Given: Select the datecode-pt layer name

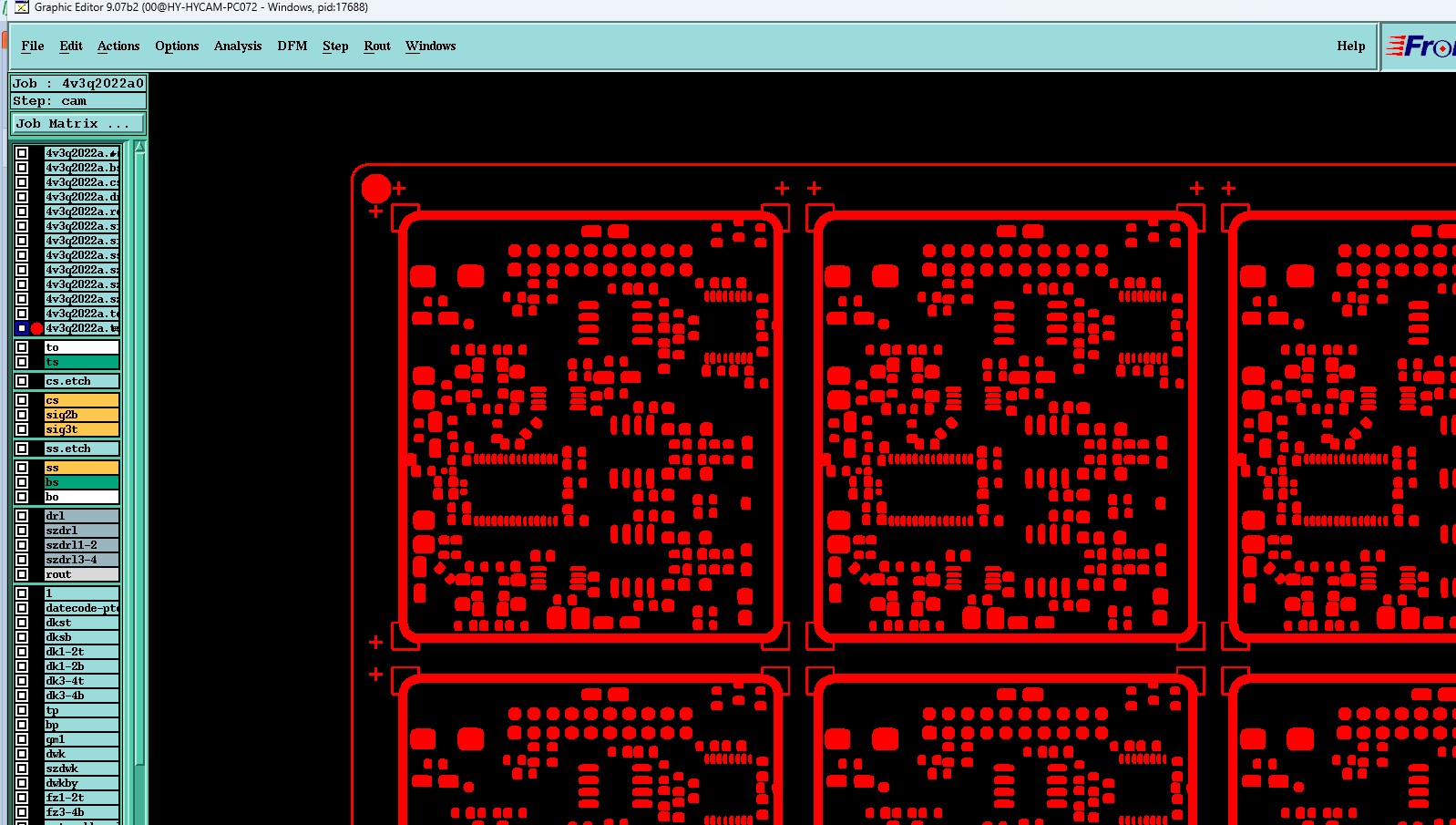Looking at the screenshot, I should point(82,608).
